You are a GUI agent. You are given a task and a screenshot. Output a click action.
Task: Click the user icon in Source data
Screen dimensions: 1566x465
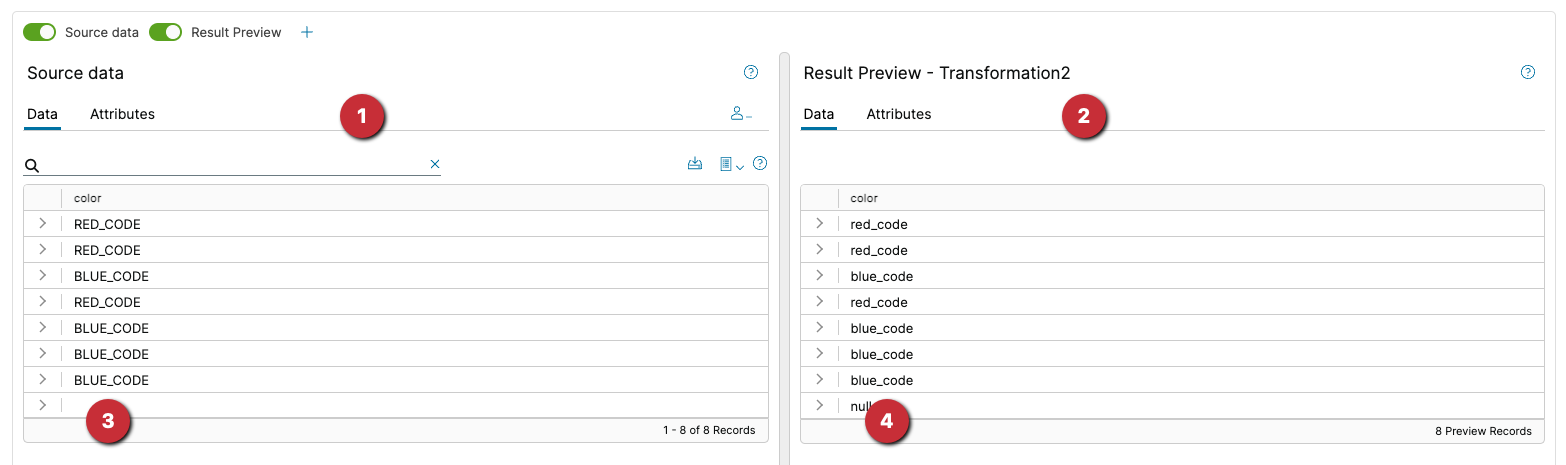[740, 114]
